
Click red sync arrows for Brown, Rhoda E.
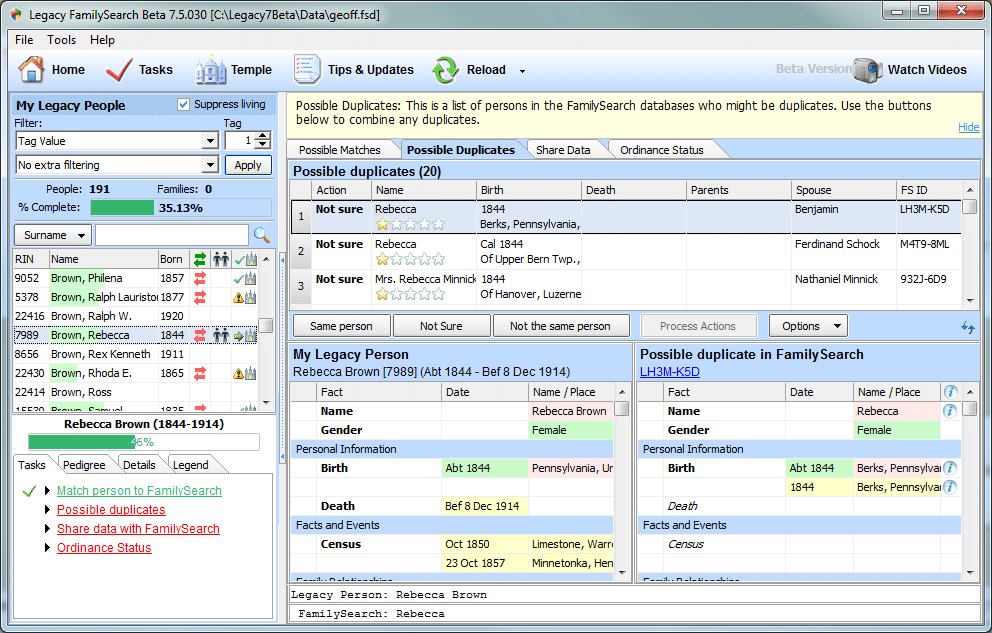point(200,373)
